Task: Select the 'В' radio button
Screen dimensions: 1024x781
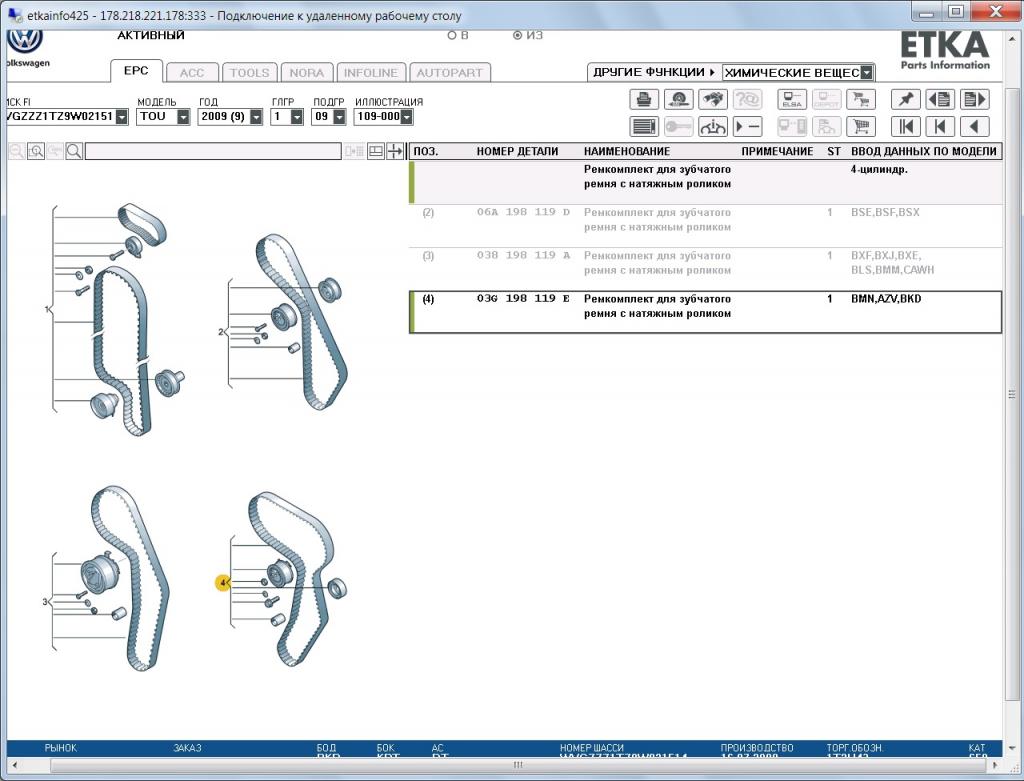Action: [x=452, y=35]
